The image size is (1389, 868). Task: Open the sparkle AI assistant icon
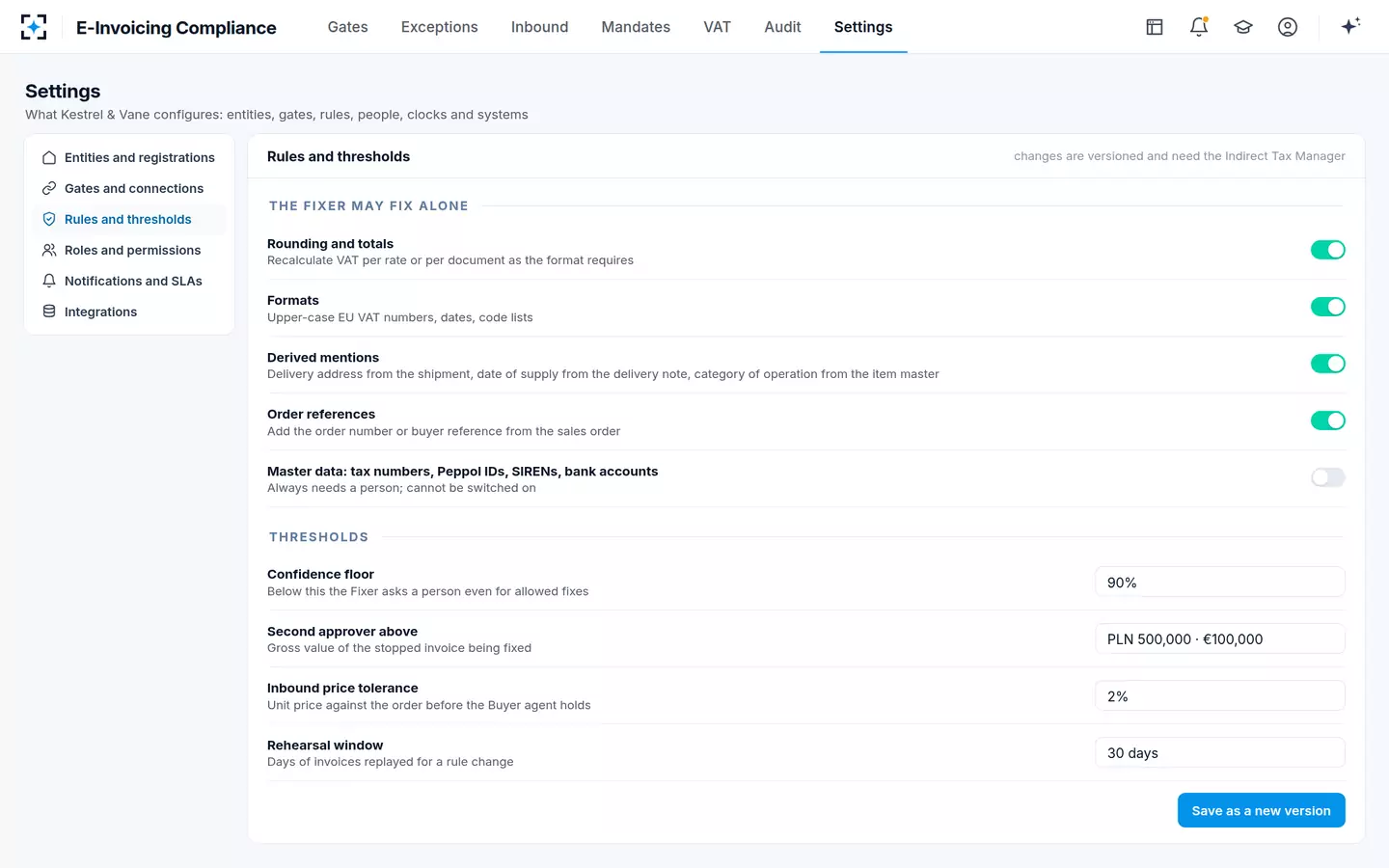coord(1350,26)
